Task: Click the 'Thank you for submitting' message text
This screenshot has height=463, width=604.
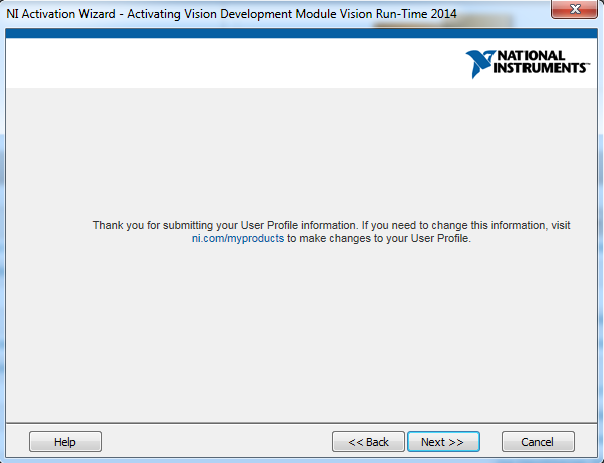Action: tap(331, 232)
